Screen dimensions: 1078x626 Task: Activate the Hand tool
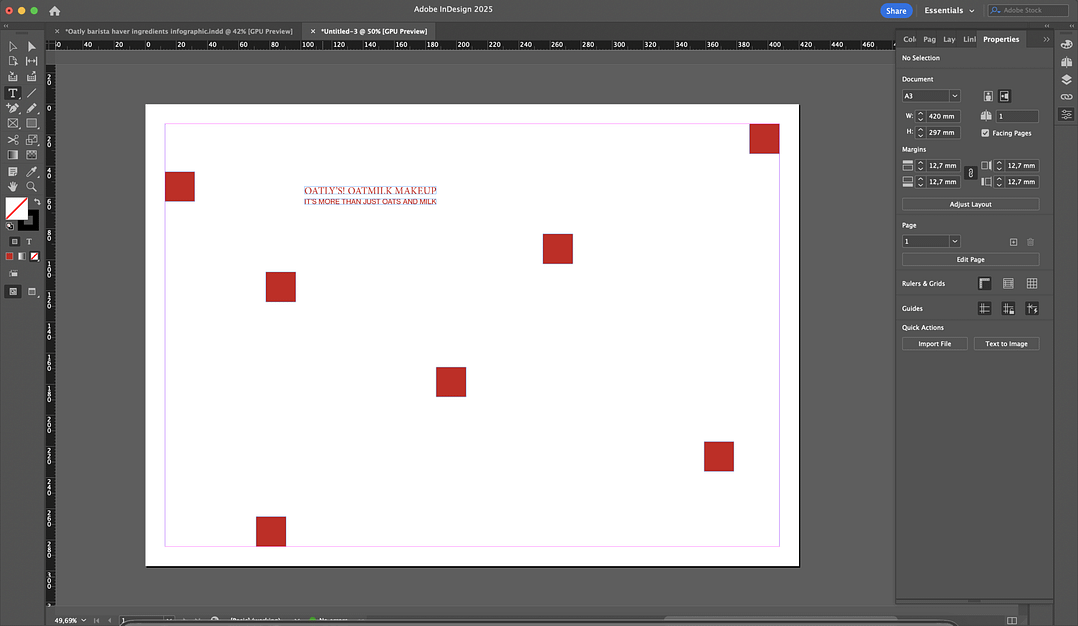13,186
